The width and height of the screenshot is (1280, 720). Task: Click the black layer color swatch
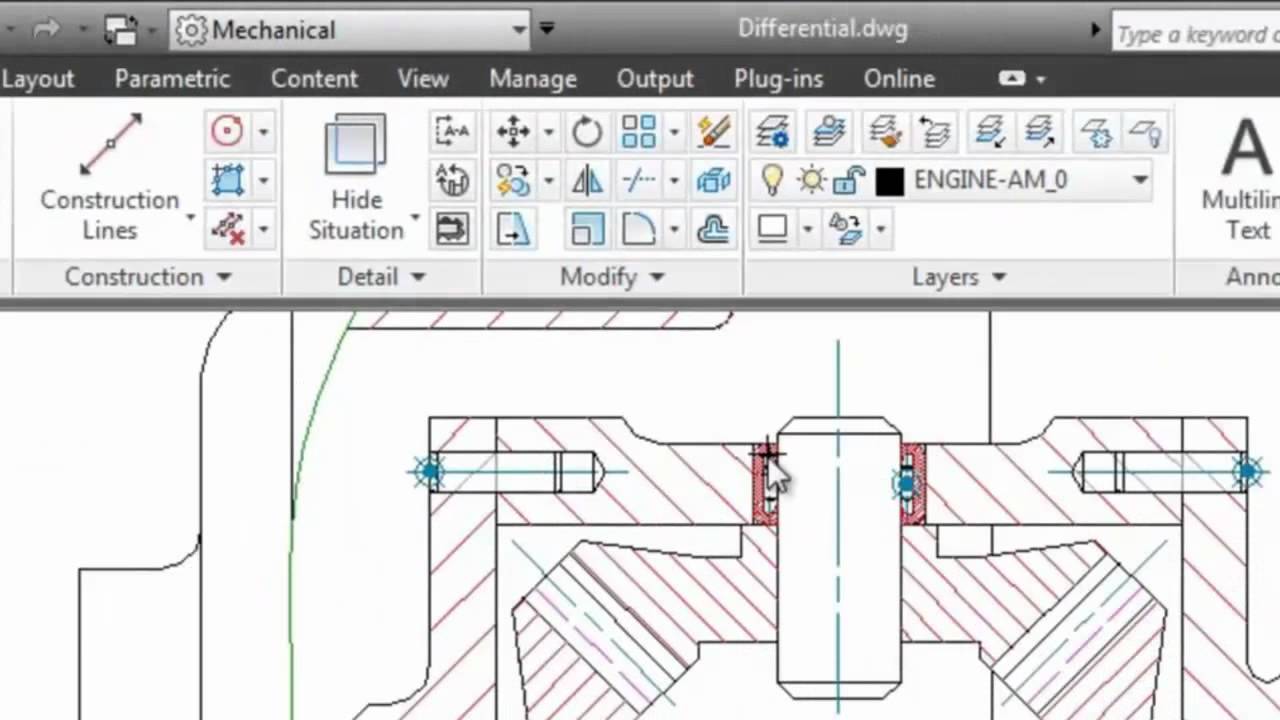[890, 181]
